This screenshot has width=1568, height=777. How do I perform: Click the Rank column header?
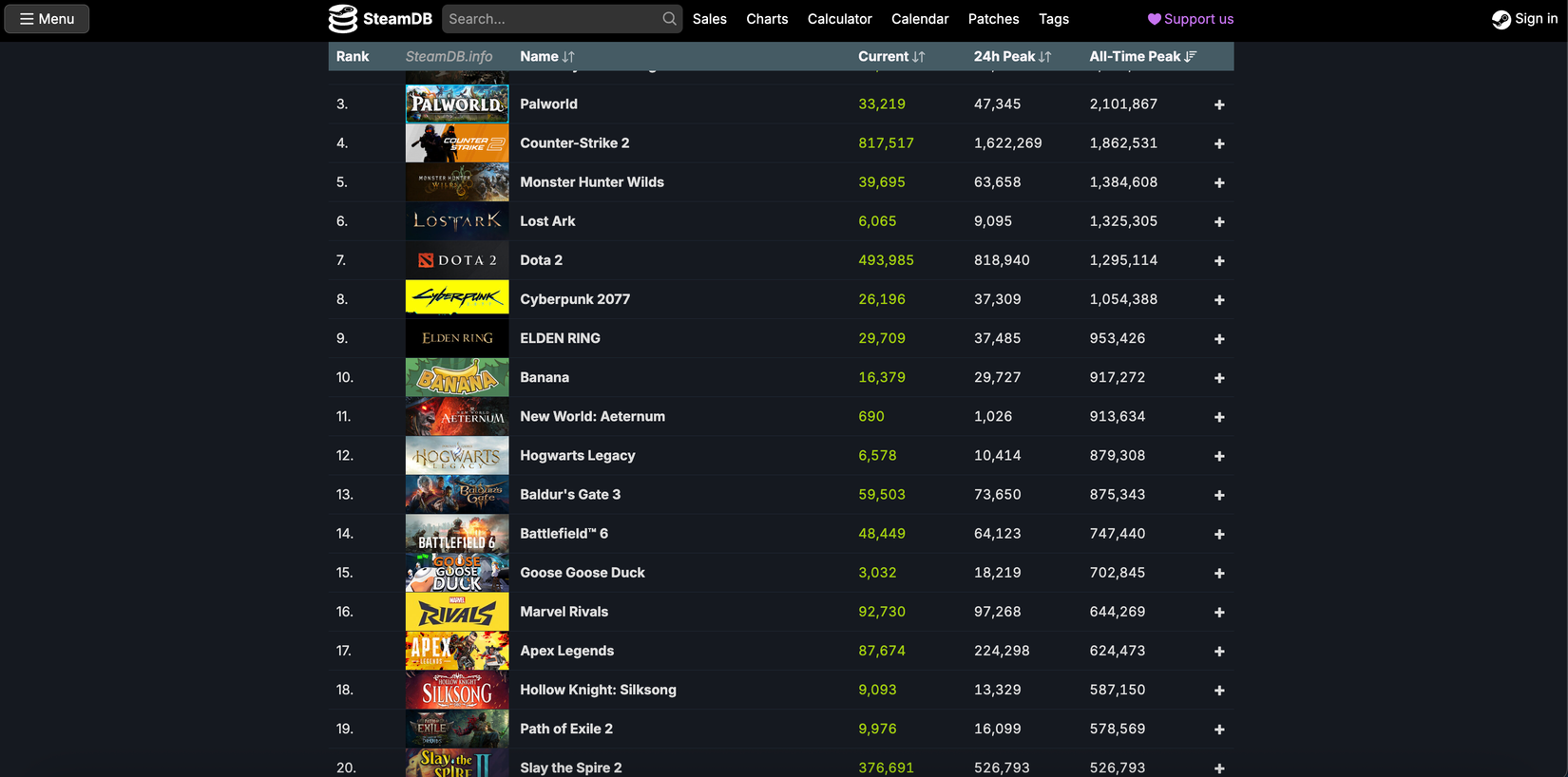353,57
